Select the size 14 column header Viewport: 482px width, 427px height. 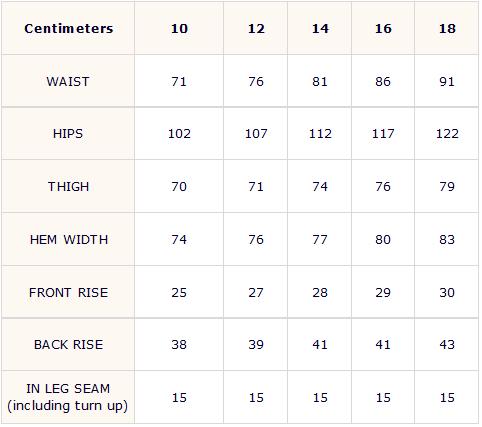[x=320, y=29]
